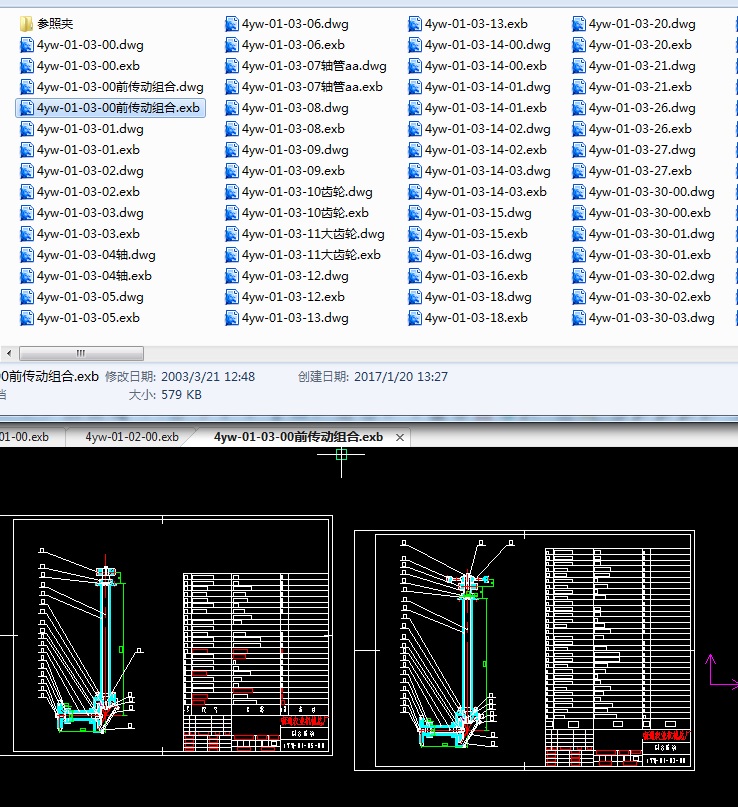
Task: Click icon of 4yw-01-03-30-03.dwg
Action: pos(579,318)
